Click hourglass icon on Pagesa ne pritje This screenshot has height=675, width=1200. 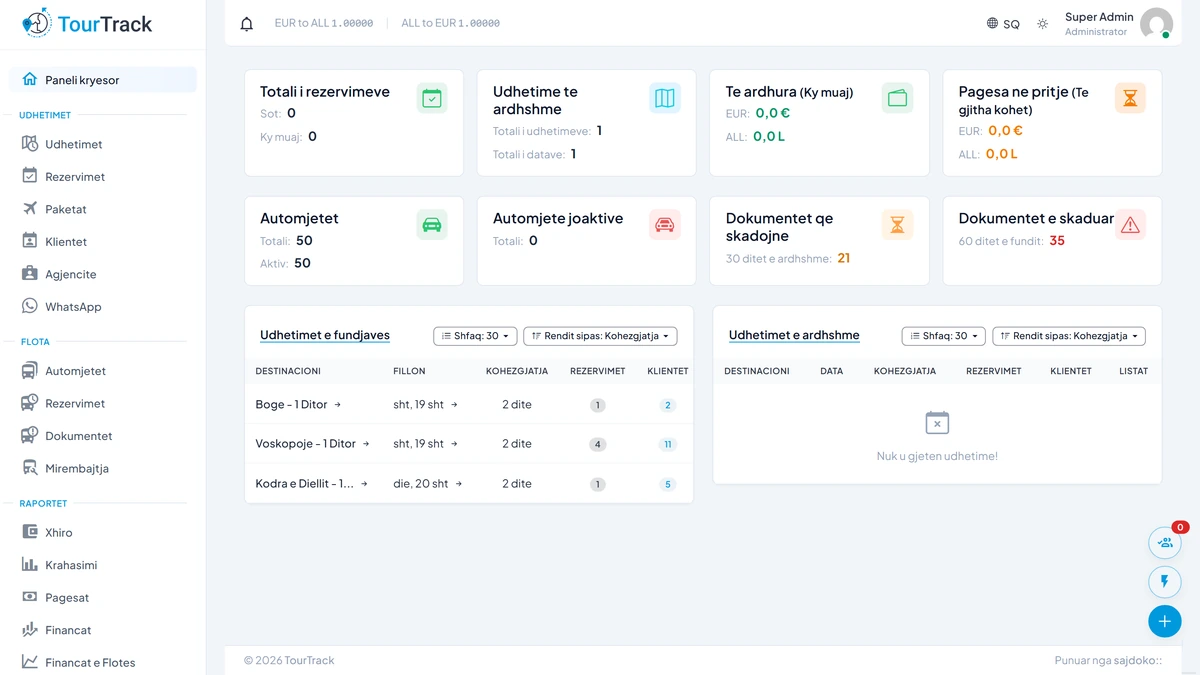tap(1130, 98)
